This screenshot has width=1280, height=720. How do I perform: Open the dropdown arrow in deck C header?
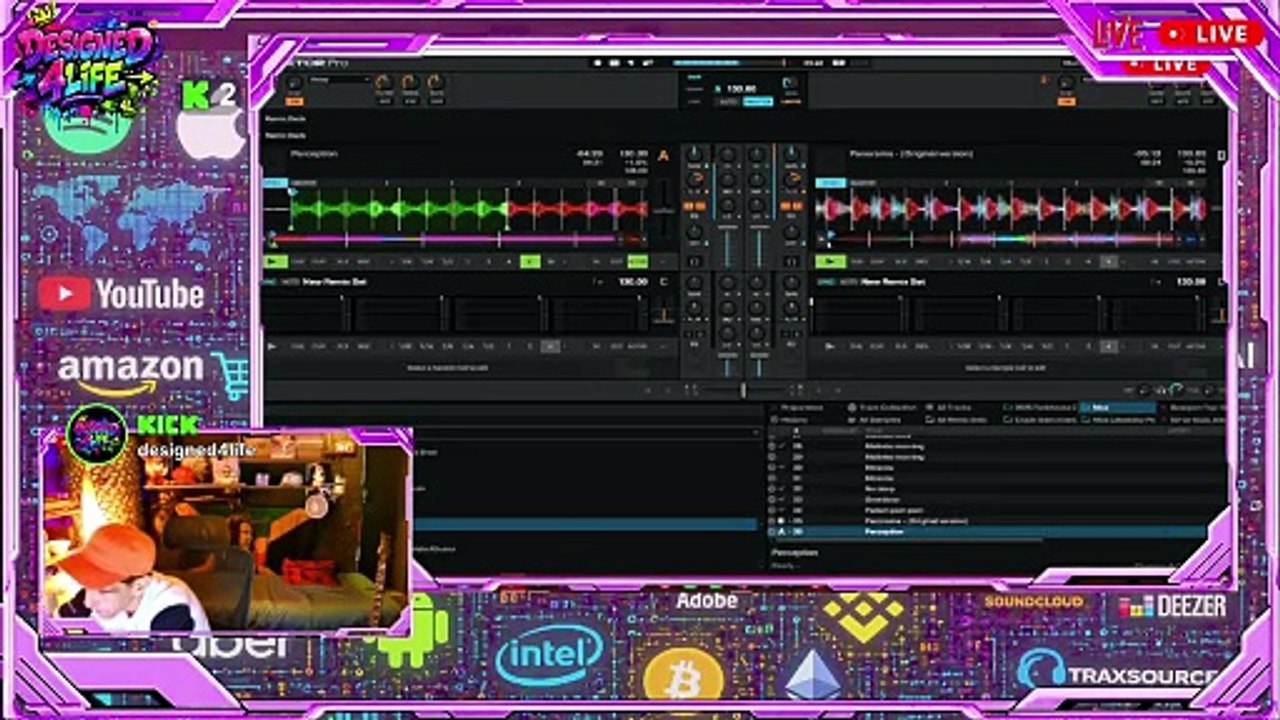click(x=598, y=281)
